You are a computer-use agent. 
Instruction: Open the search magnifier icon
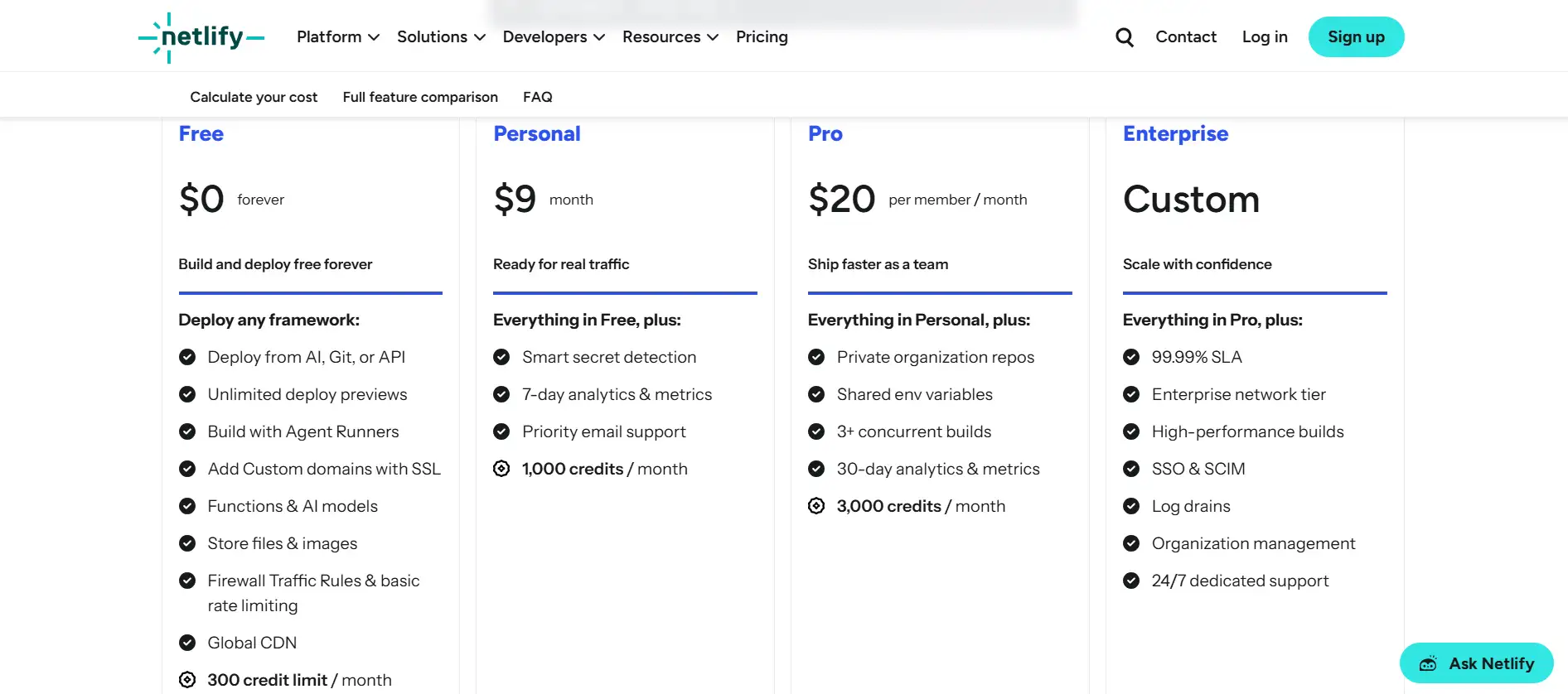point(1124,36)
